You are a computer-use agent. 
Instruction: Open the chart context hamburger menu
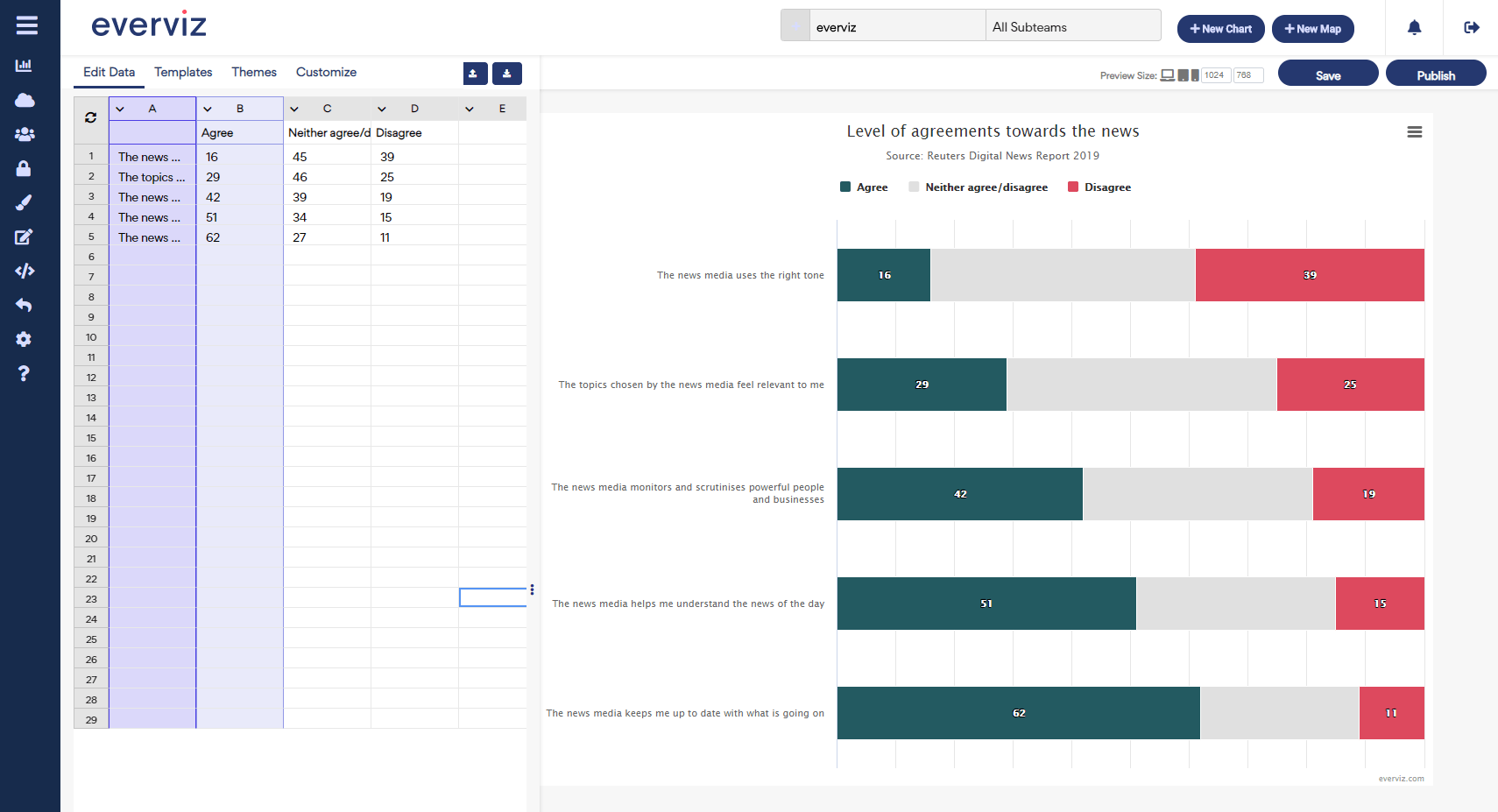1414,132
